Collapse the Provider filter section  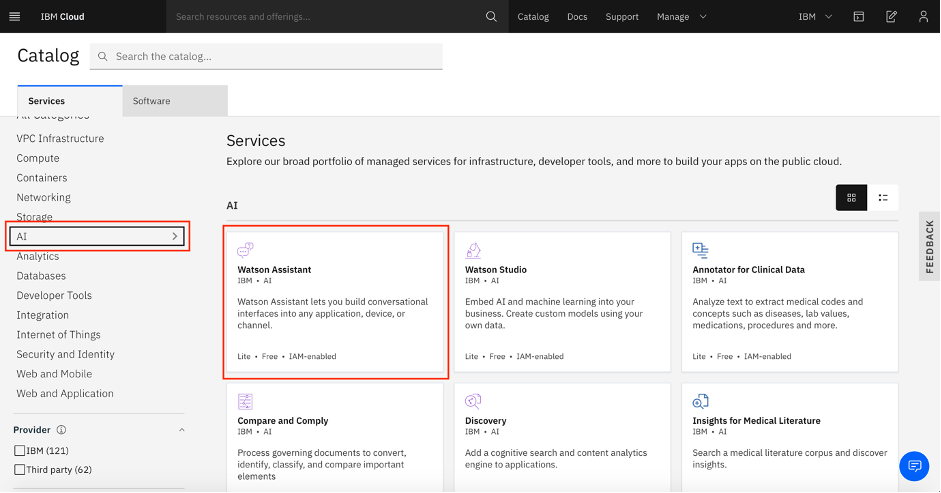click(181, 430)
